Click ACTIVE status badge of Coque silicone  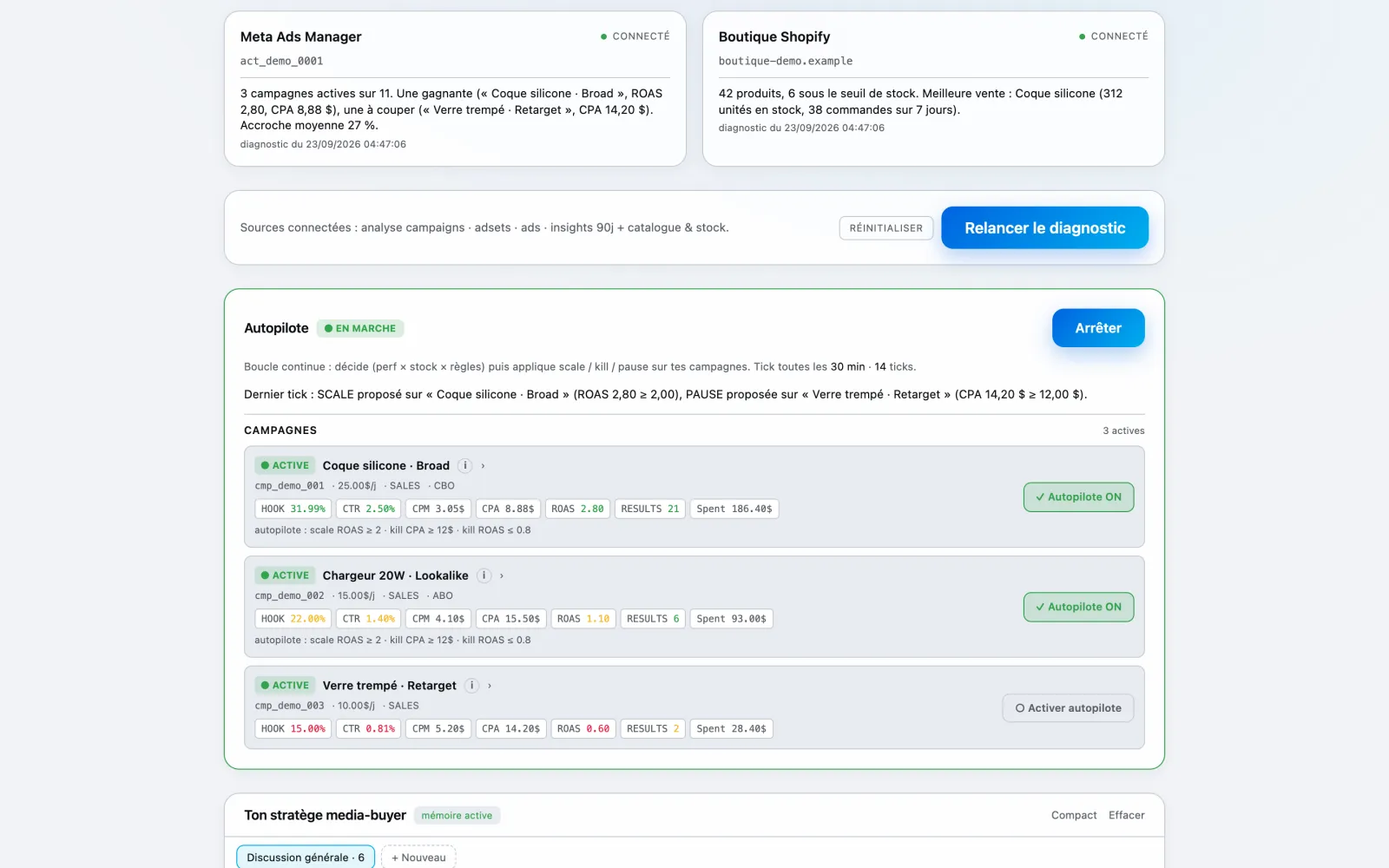pos(285,465)
